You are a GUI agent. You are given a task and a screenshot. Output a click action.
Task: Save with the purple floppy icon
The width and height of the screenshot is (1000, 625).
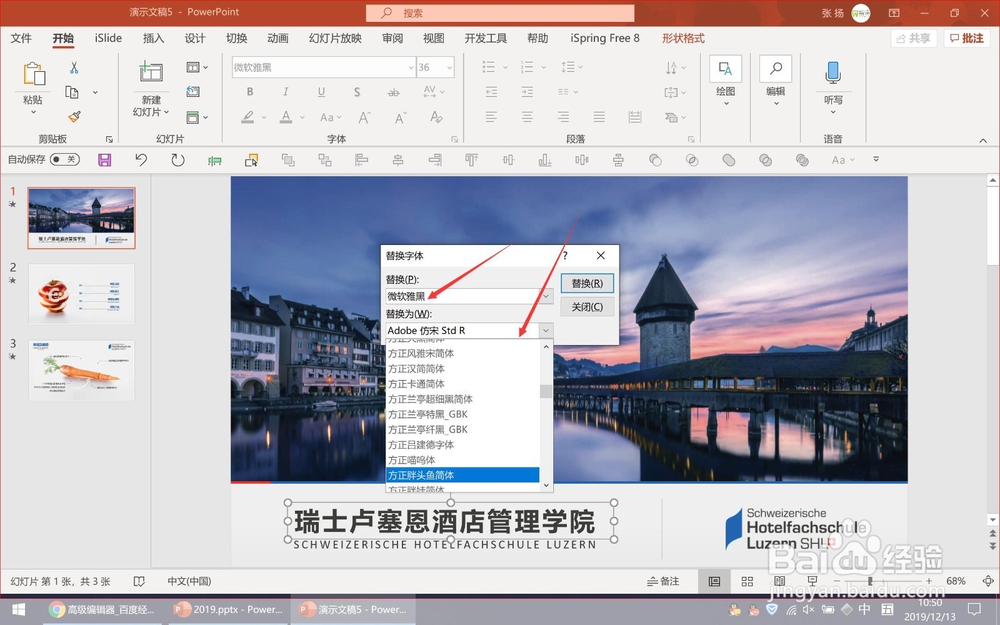coord(105,160)
